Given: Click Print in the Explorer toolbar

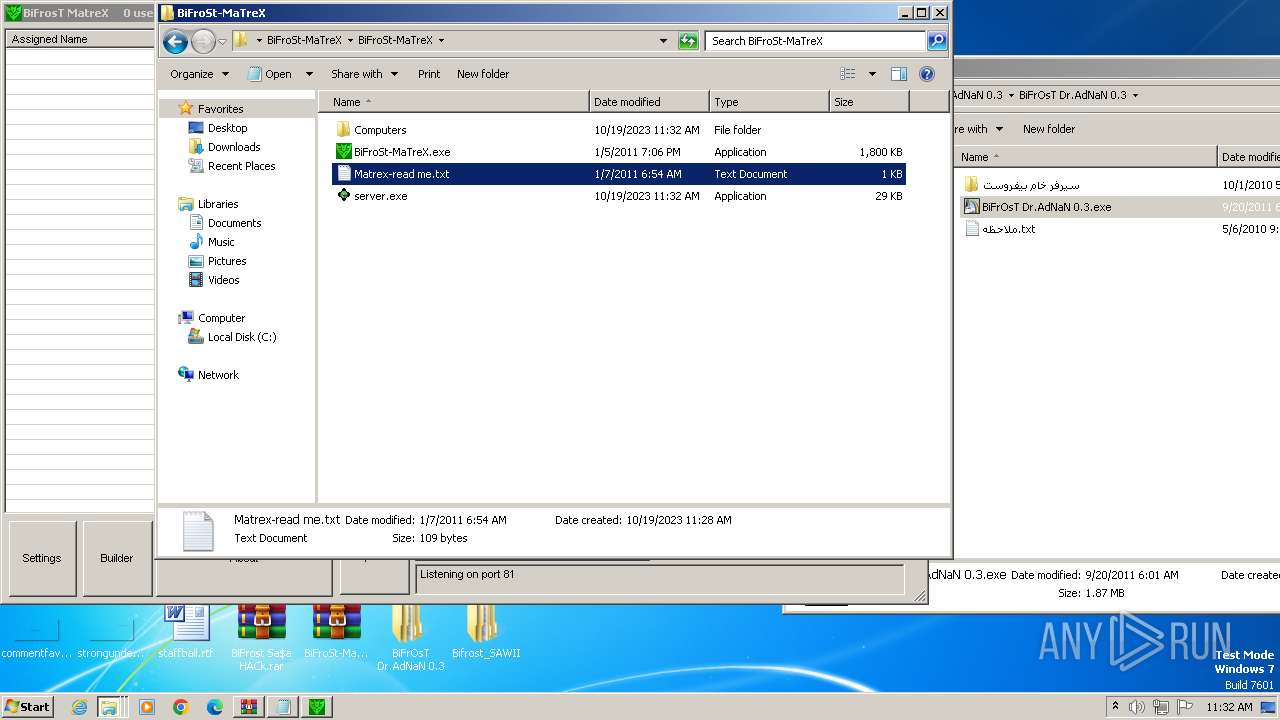Looking at the screenshot, I should [x=429, y=74].
